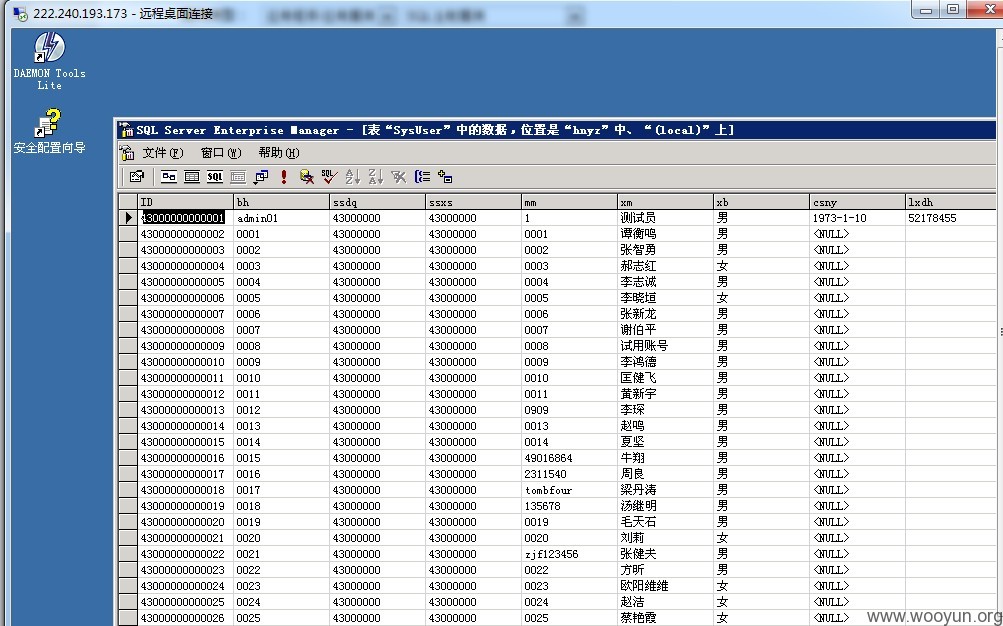
Task: Select the row selector for ID 43000000000002
Action: click(x=128, y=234)
